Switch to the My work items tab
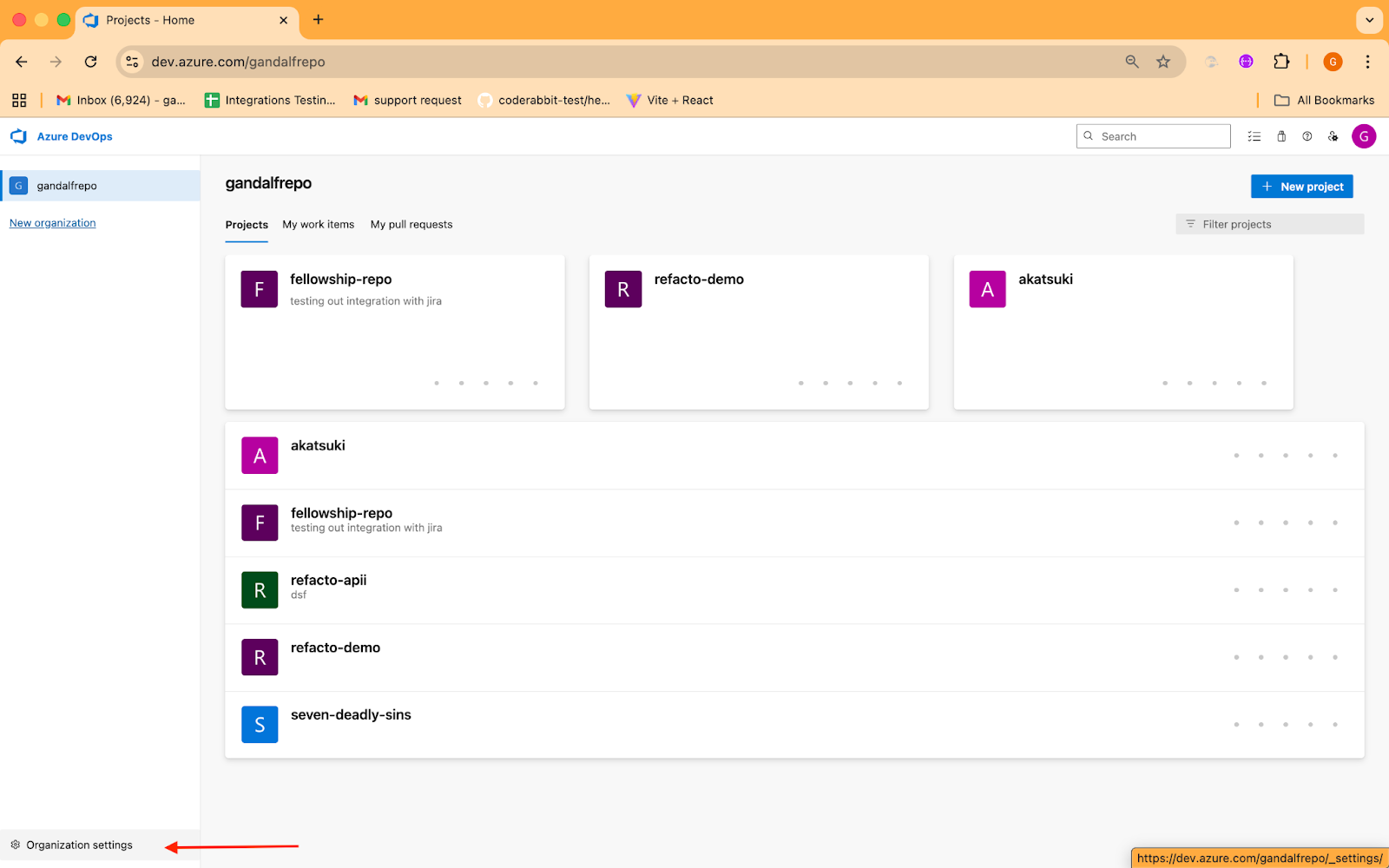 pyautogui.click(x=319, y=224)
